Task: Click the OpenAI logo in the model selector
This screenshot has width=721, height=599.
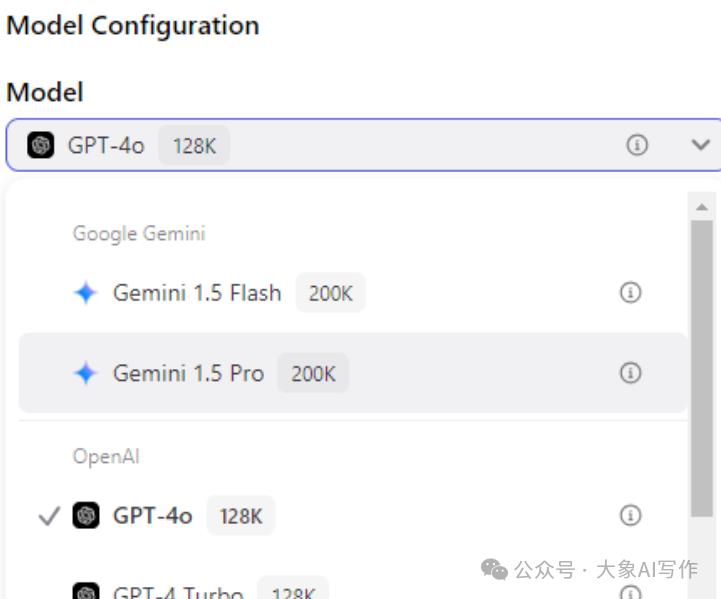Action: (40, 145)
